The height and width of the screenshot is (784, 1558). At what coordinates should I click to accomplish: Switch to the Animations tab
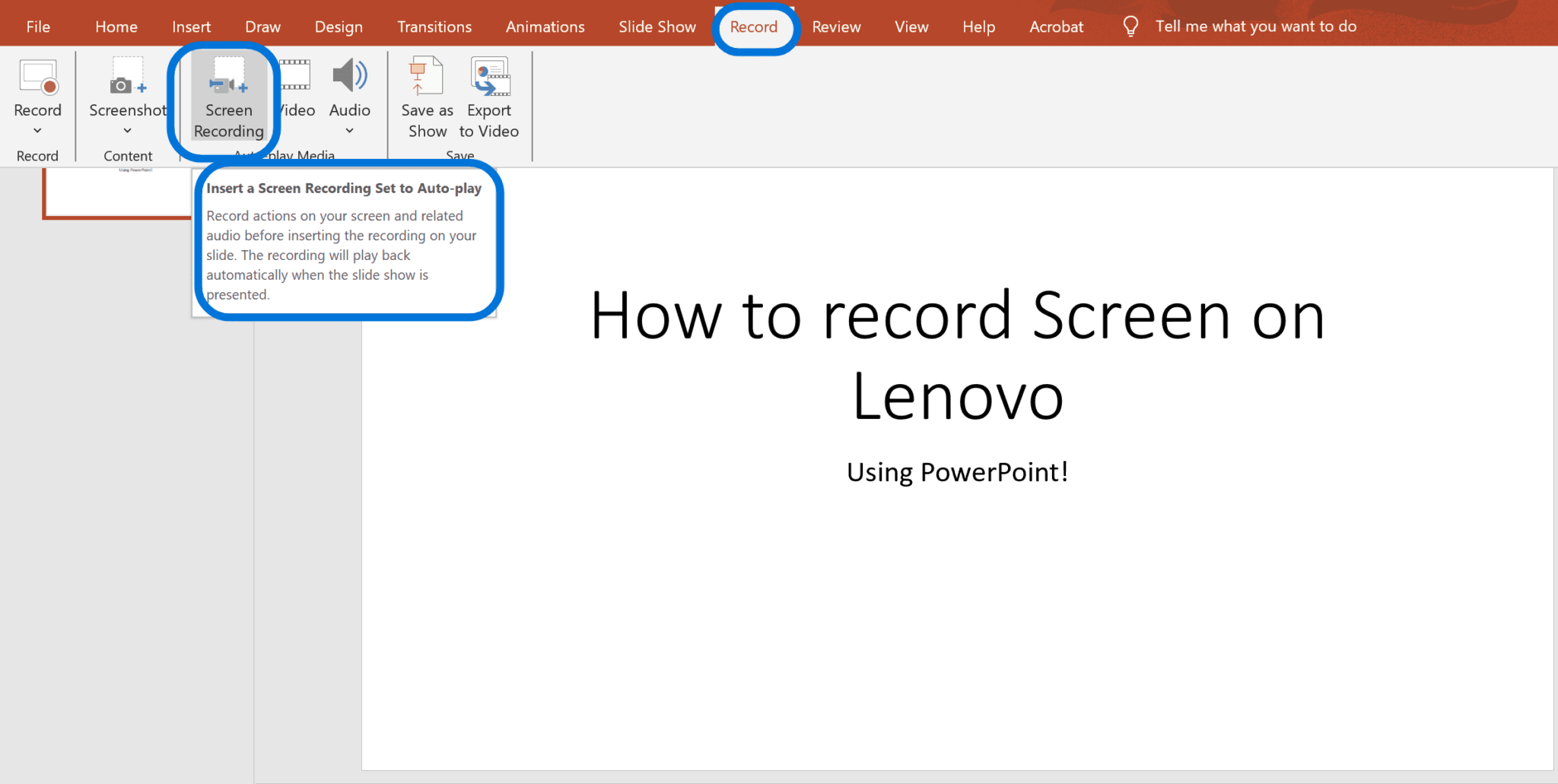[545, 26]
